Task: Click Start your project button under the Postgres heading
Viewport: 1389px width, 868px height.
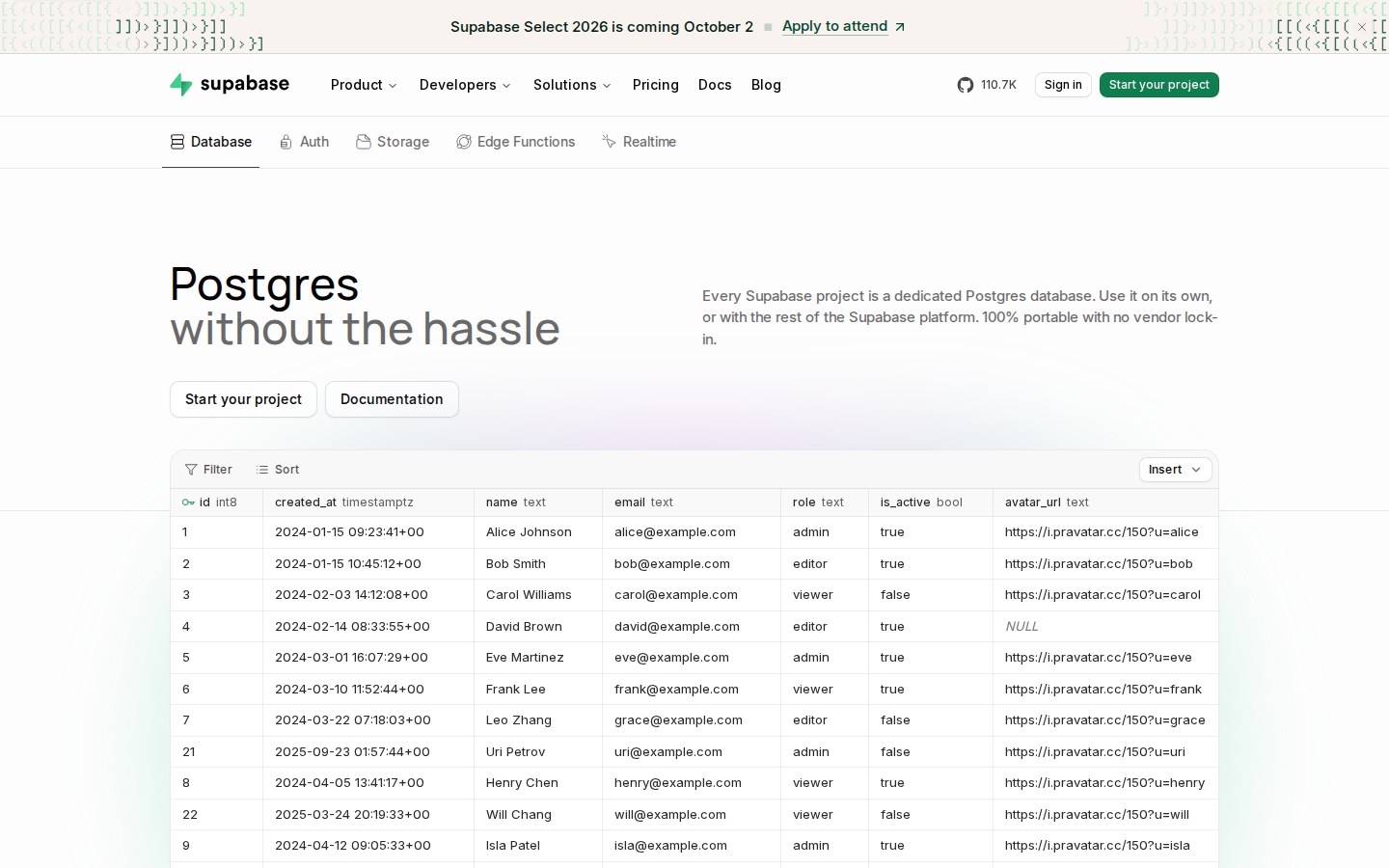Action: click(x=243, y=399)
